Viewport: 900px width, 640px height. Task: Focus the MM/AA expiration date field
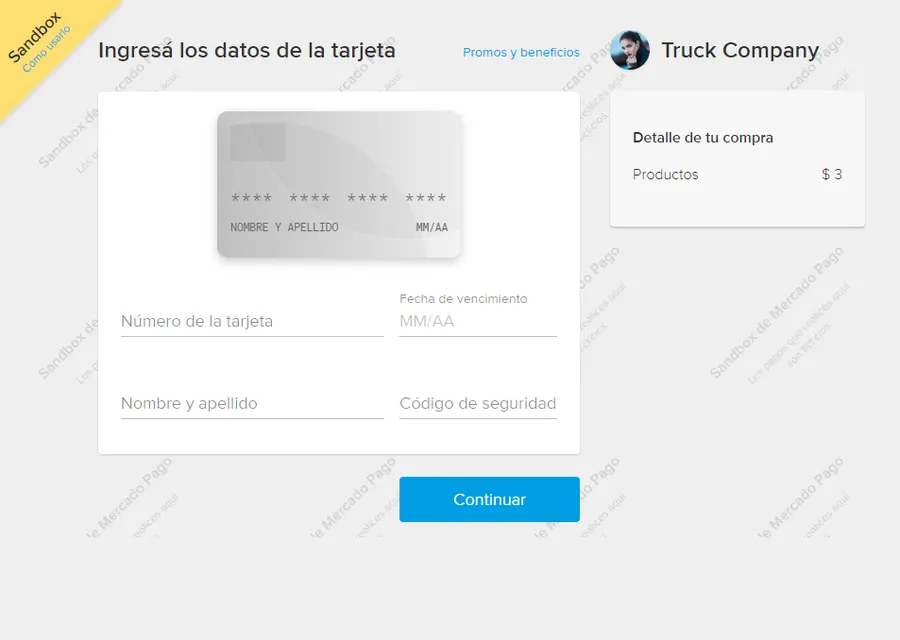pyautogui.click(x=478, y=321)
